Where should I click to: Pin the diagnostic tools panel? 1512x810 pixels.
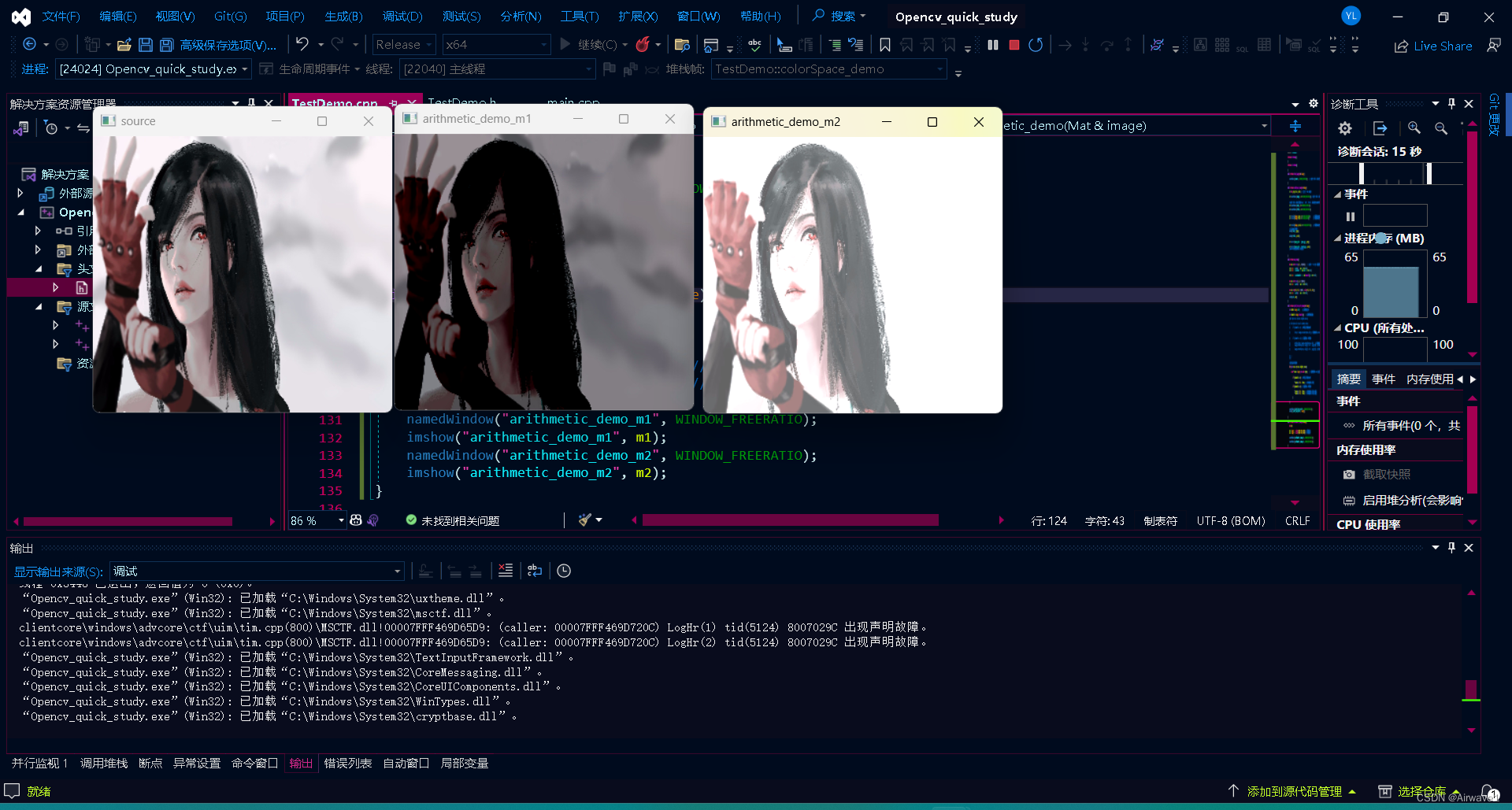[1451, 103]
